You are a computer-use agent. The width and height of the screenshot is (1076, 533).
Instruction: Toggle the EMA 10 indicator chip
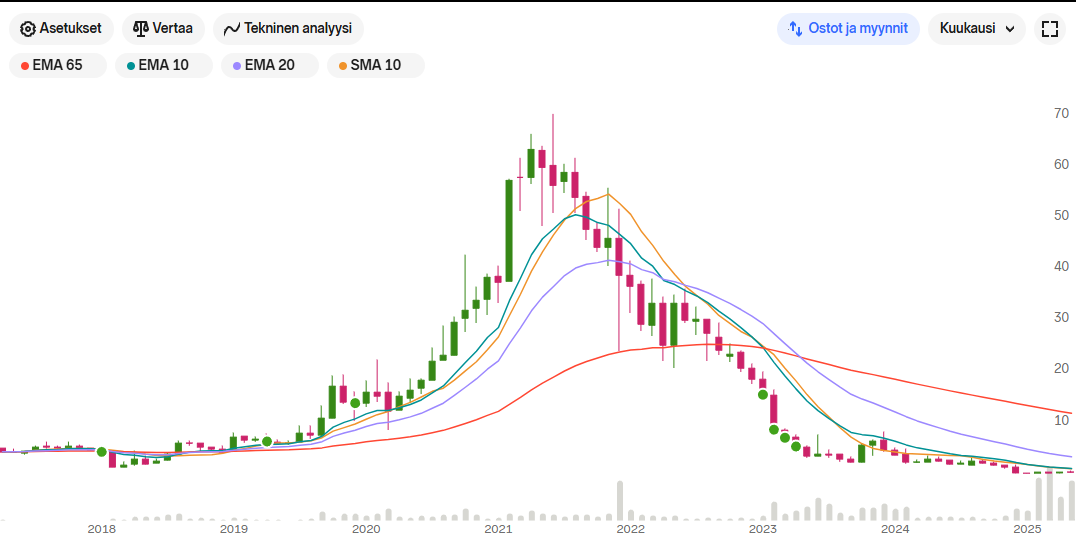(x=163, y=65)
